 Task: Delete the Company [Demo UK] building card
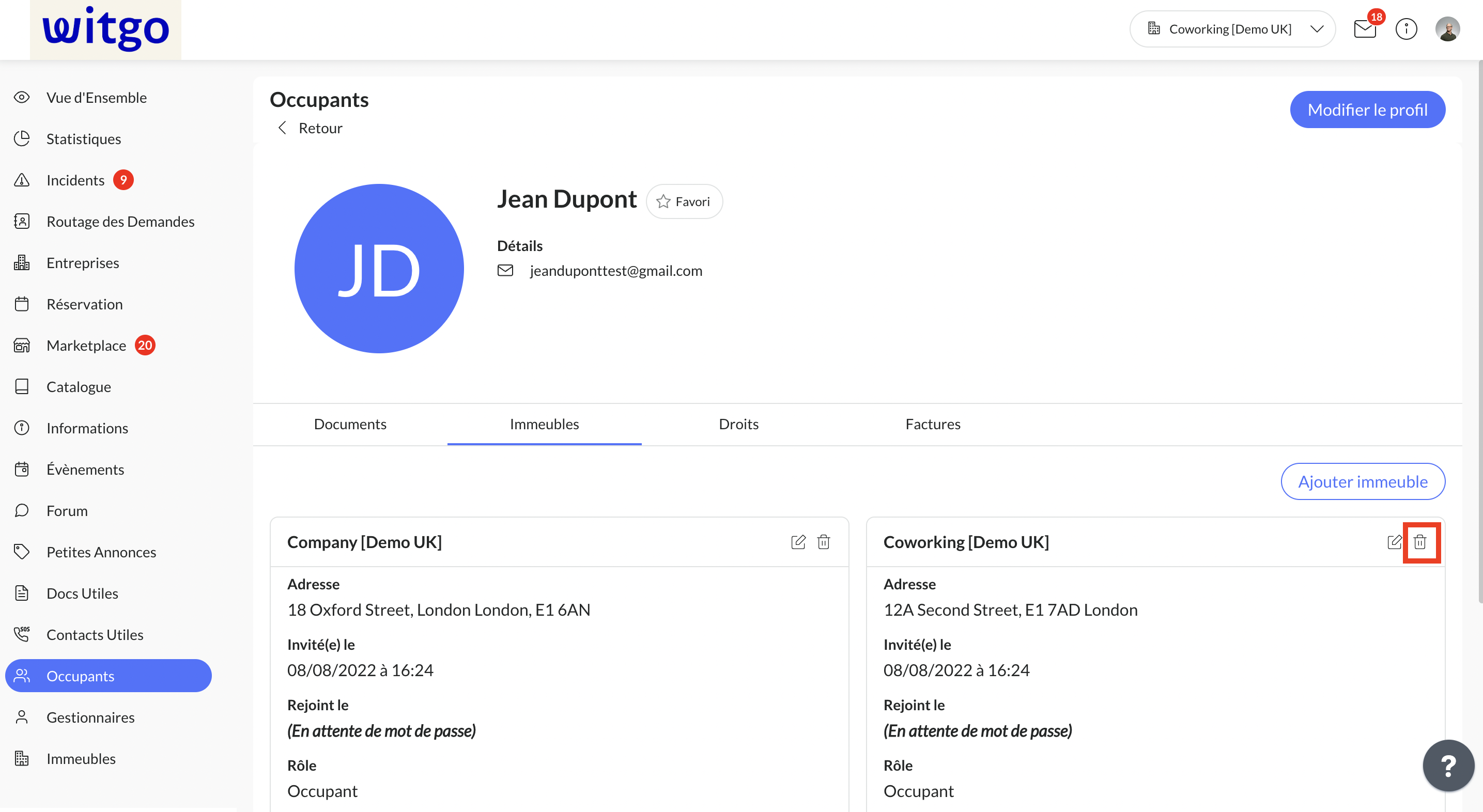[x=824, y=541]
